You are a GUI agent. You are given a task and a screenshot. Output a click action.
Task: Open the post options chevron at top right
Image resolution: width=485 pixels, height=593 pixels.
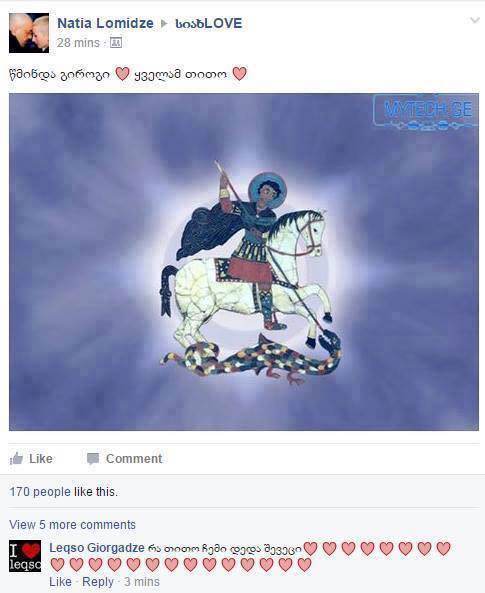click(x=475, y=20)
